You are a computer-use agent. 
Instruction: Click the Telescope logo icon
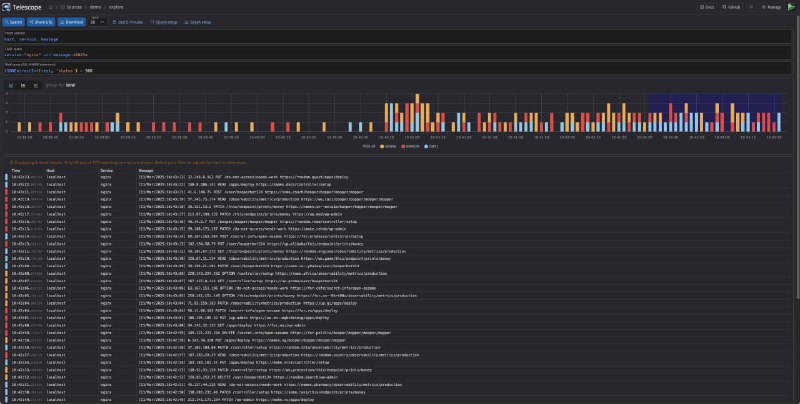8,6
